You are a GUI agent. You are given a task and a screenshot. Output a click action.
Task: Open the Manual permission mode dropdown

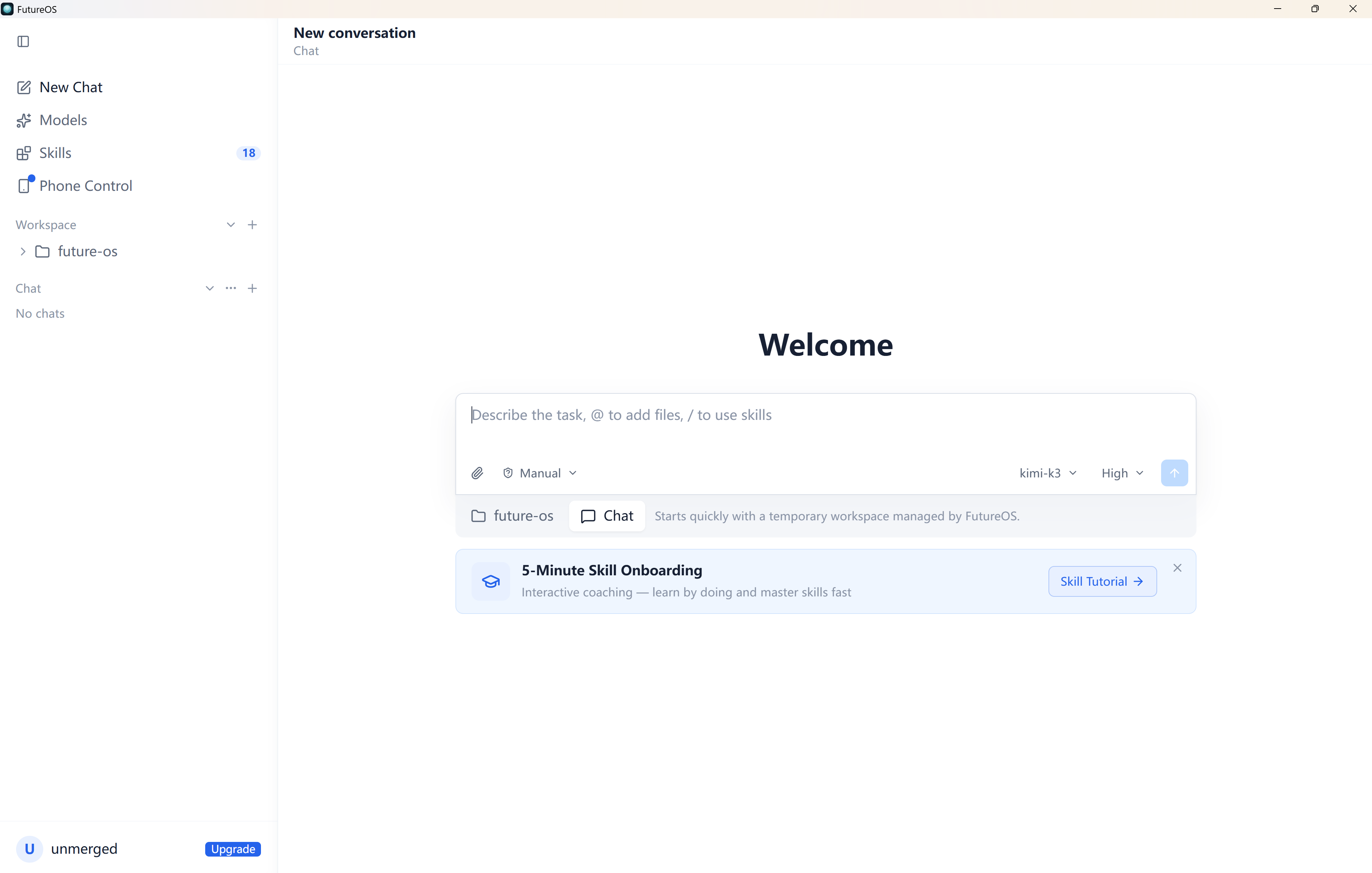540,473
